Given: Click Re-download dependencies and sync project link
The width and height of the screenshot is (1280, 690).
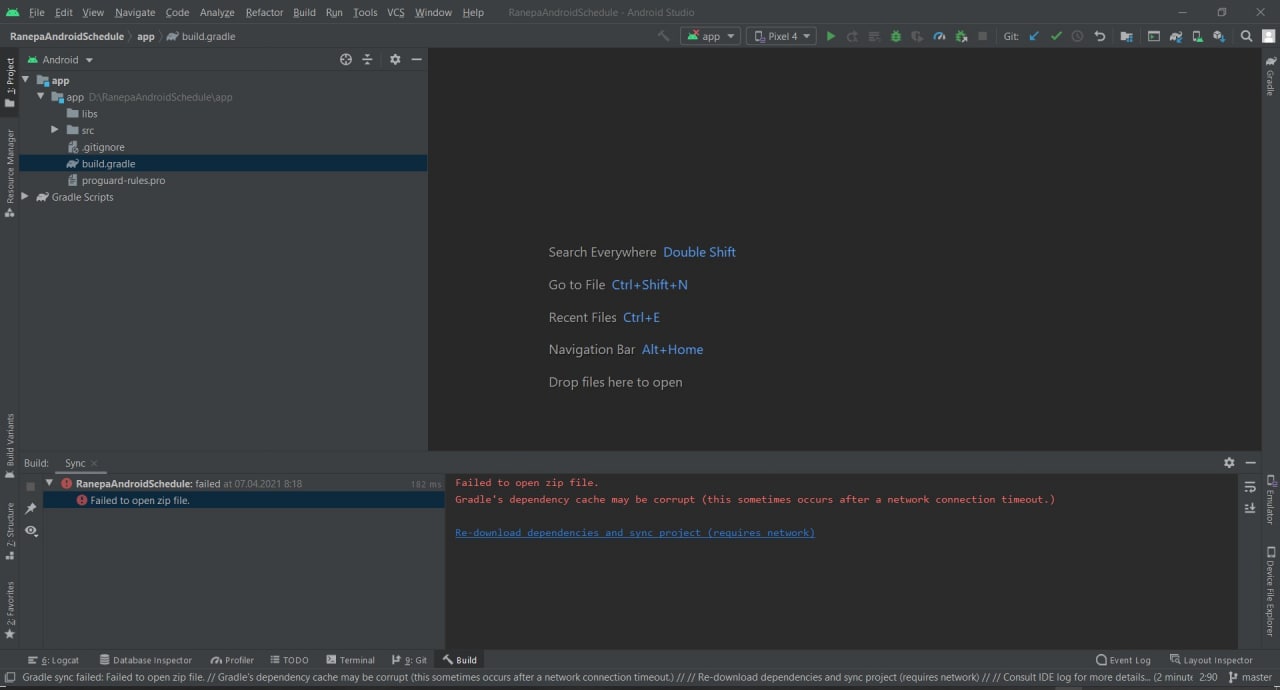Looking at the screenshot, I should (635, 533).
